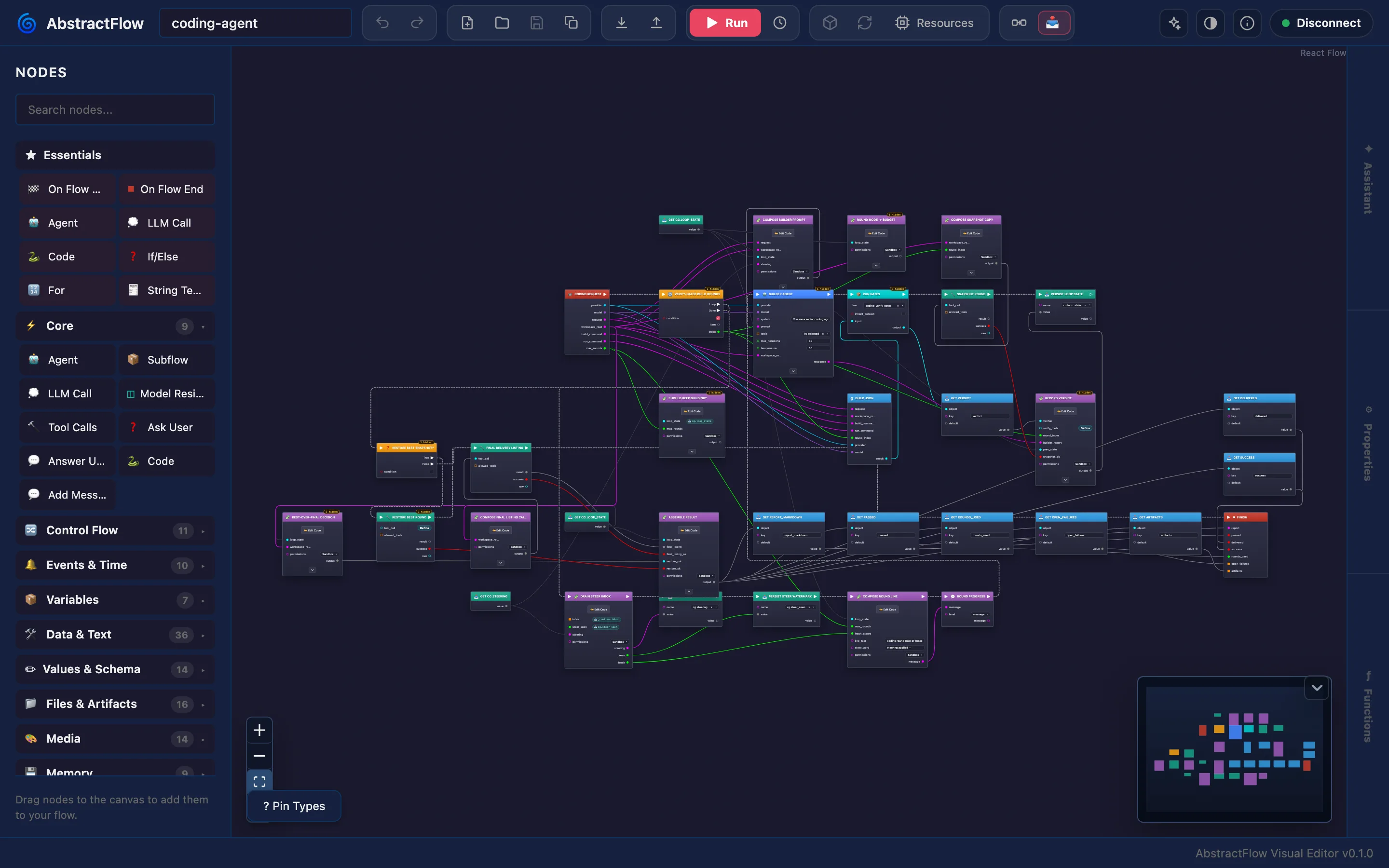Expand the Variables category
The height and width of the screenshot is (868, 1389).
pyautogui.click(x=115, y=600)
